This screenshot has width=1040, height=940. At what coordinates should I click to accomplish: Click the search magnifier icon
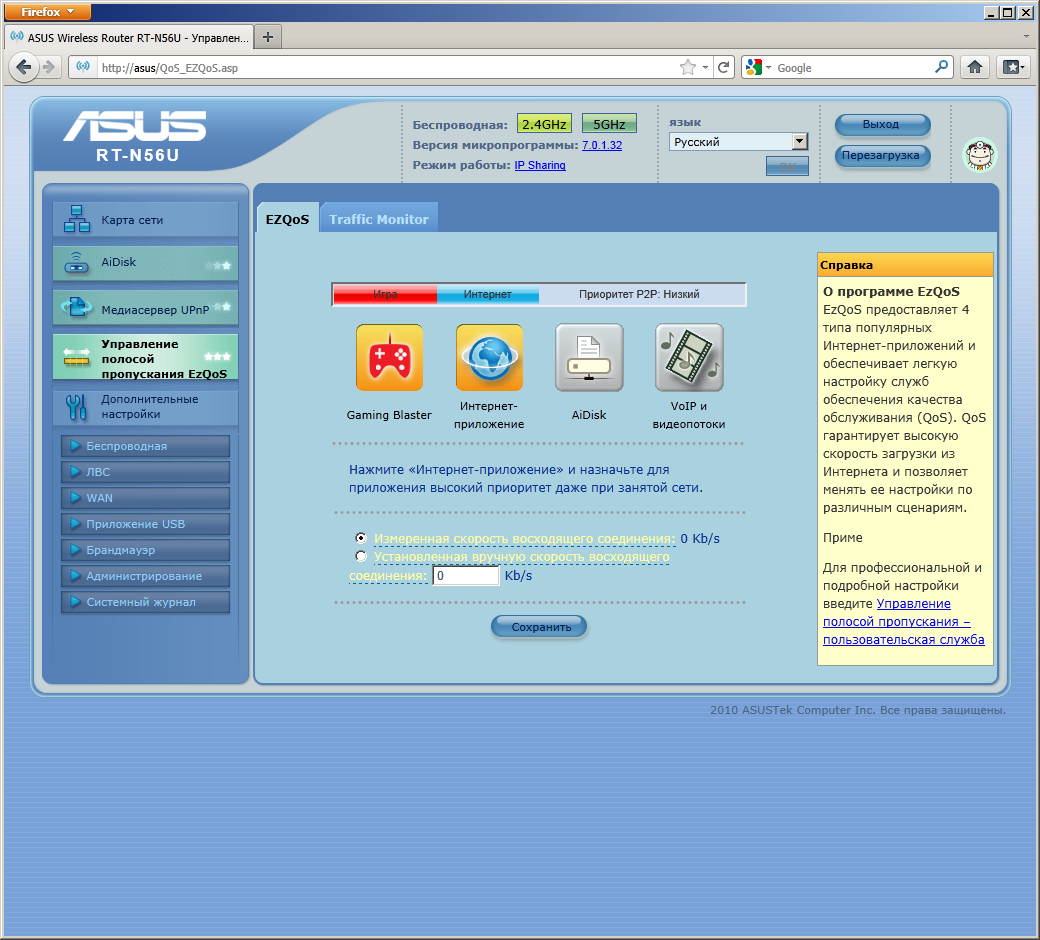941,67
